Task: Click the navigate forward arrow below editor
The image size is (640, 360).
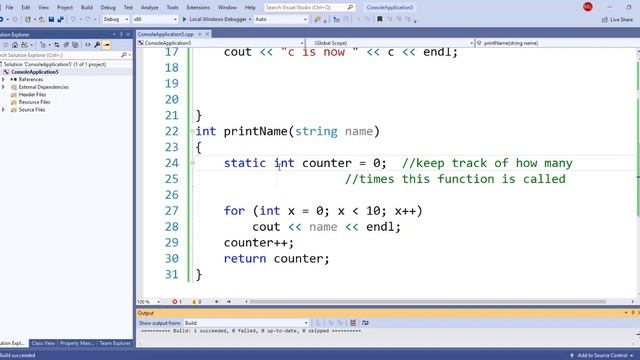Action: tap(229, 302)
